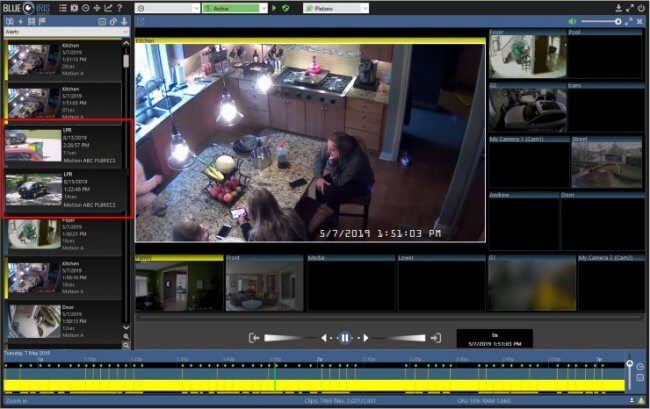Viewport: 650px width, 409px height.
Task: Click the clip list up arrow
Action: coord(126,43)
